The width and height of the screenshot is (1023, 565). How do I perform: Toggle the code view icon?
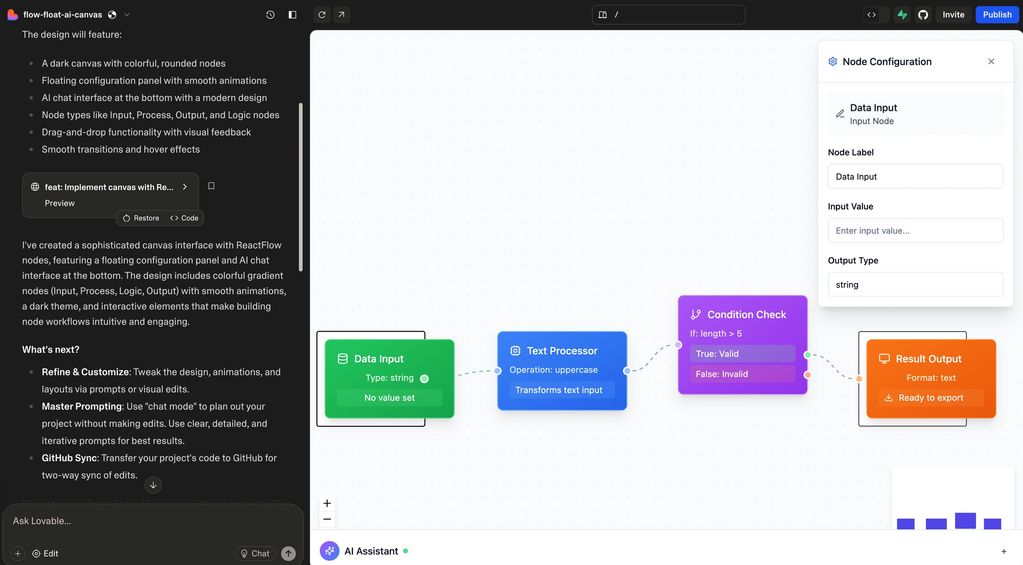[872, 15]
